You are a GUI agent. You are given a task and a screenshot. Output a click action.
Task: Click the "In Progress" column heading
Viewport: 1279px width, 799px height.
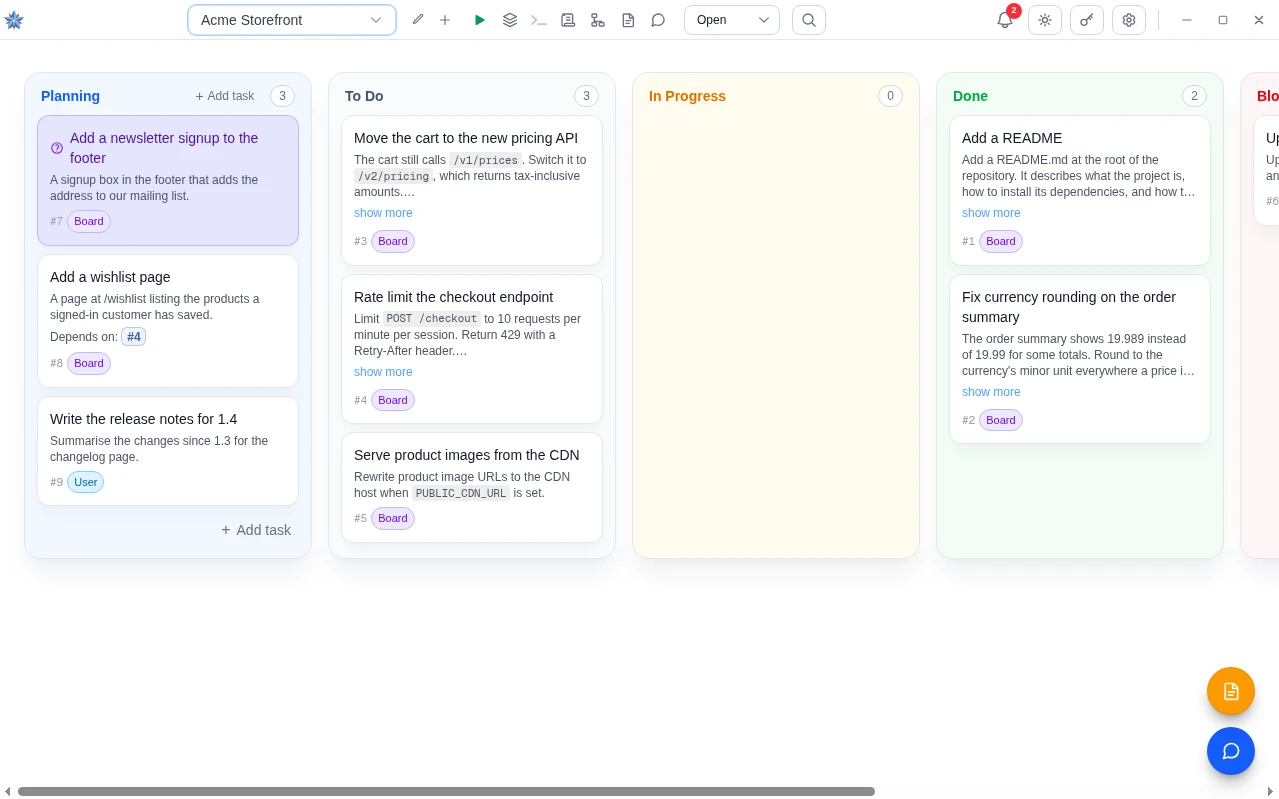tap(688, 96)
